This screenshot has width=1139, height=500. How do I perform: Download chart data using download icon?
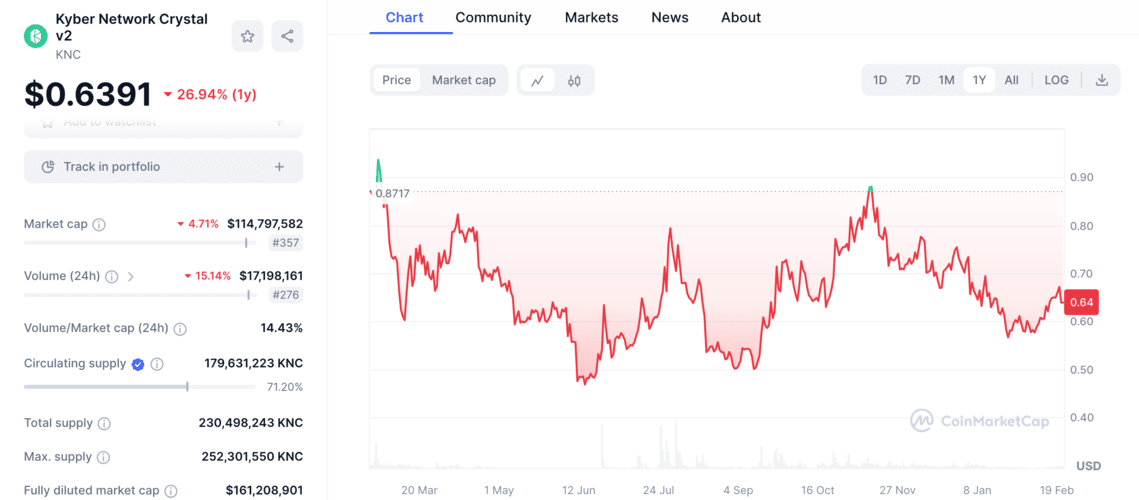pyautogui.click(x=1101, y=80)
